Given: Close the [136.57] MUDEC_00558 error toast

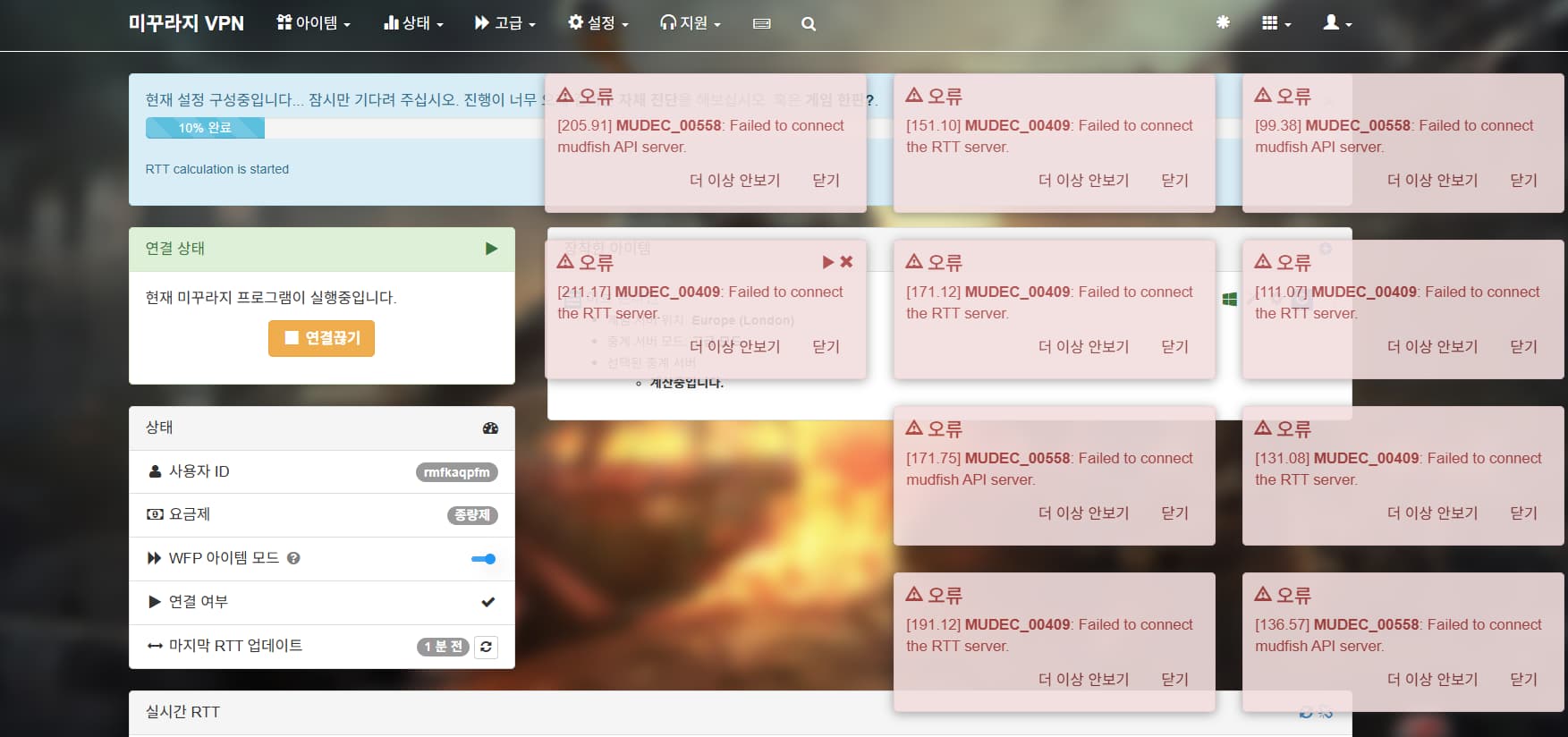Looking at the screenshot, I should 1523,680.
